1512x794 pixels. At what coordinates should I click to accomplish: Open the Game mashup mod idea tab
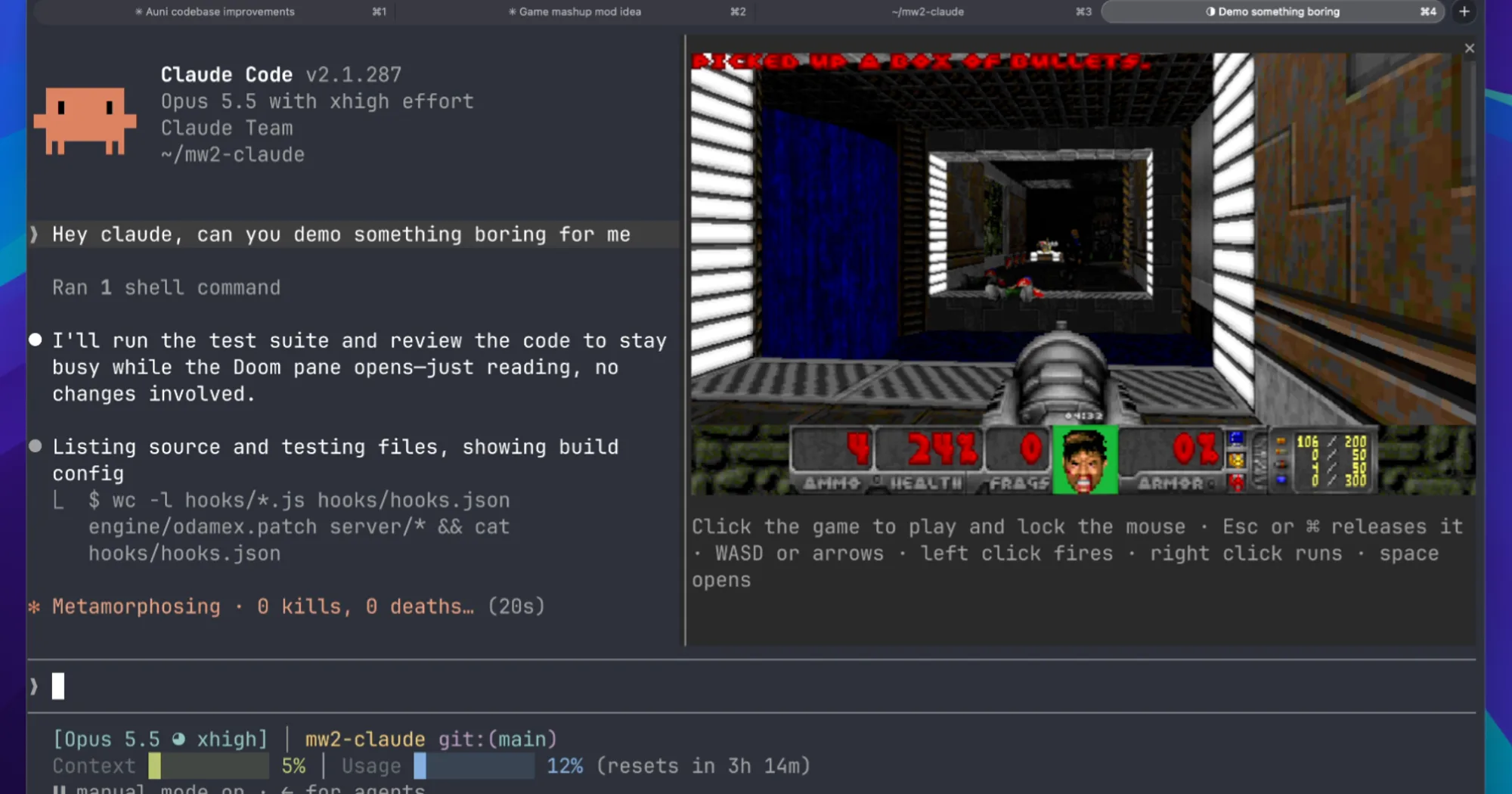click(575, 11)
